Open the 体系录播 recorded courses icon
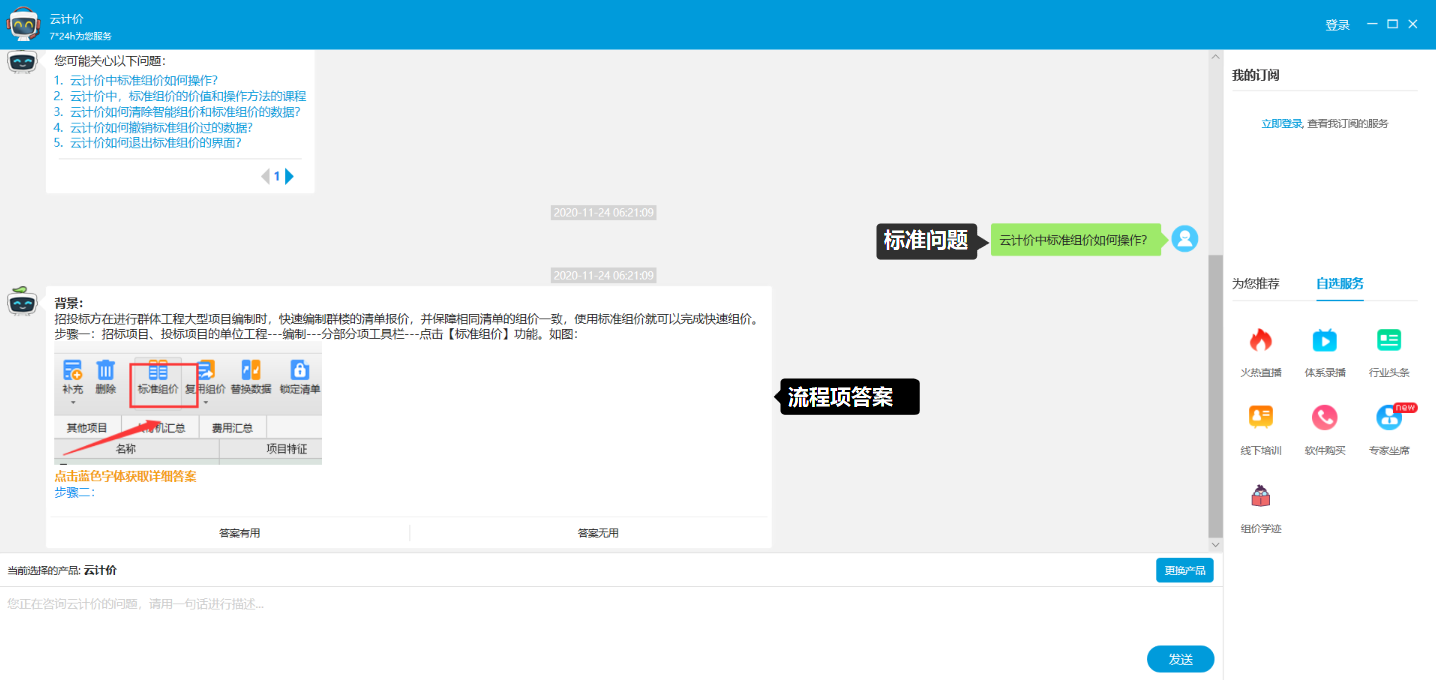 point(1324,341)
